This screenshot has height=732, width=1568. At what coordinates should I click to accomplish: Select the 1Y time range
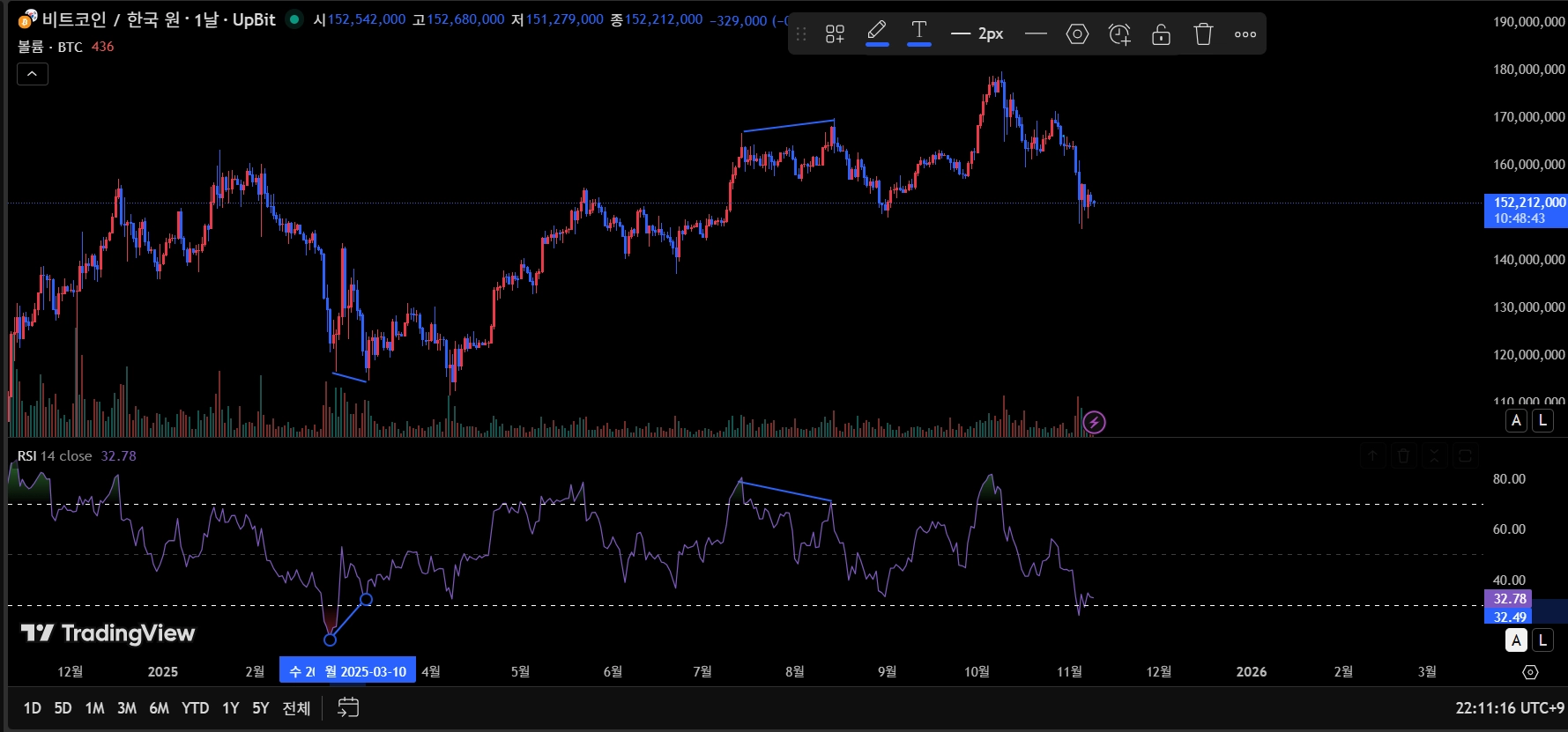(x=231, y=708)
